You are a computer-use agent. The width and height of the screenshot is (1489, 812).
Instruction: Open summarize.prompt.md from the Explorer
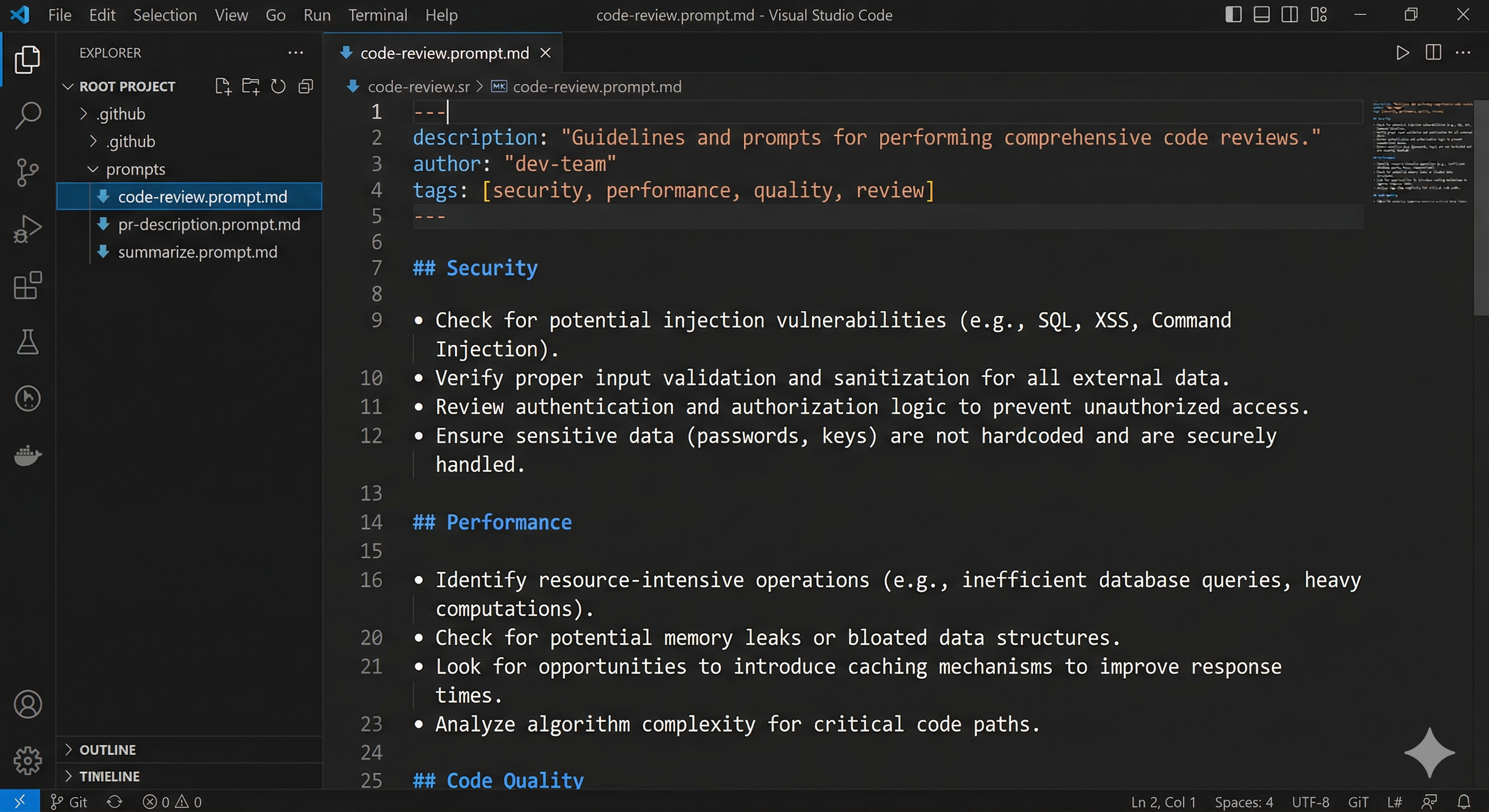pos(197,252)
